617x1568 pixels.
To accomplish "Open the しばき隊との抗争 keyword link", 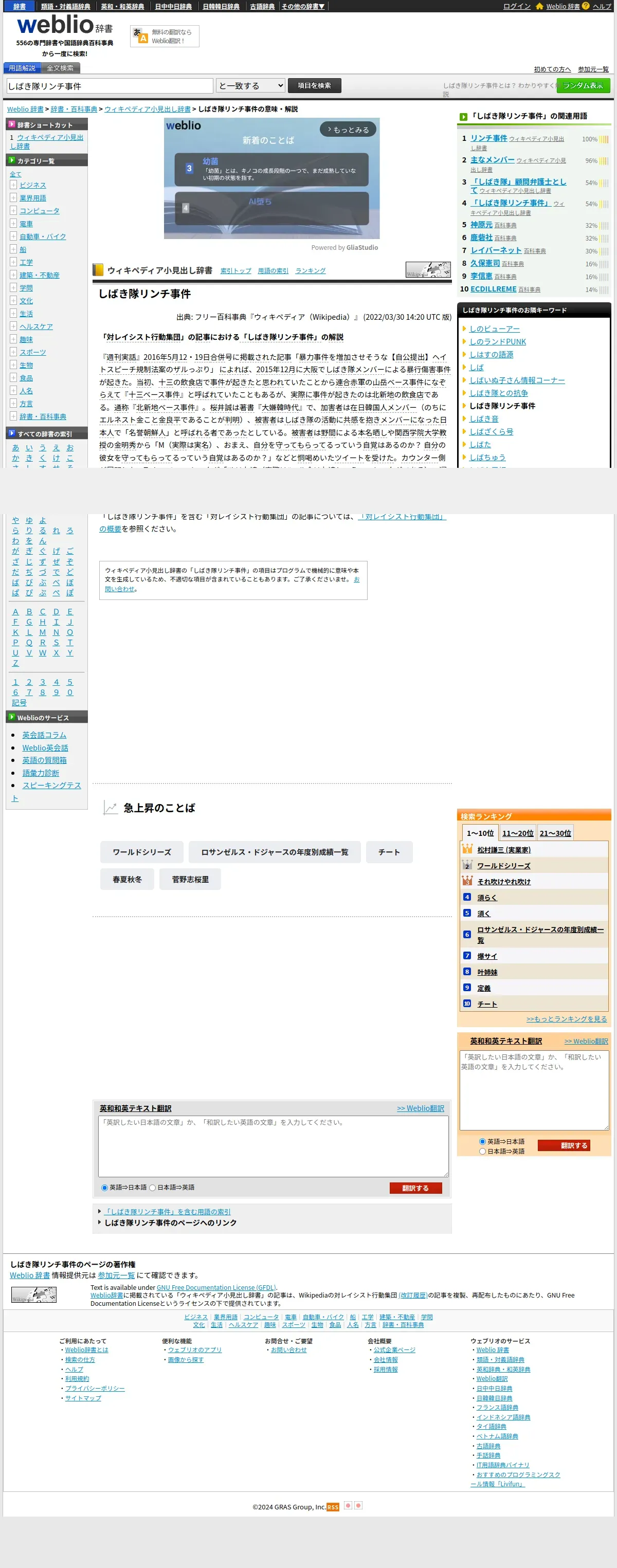I will (x=498, y=393).
